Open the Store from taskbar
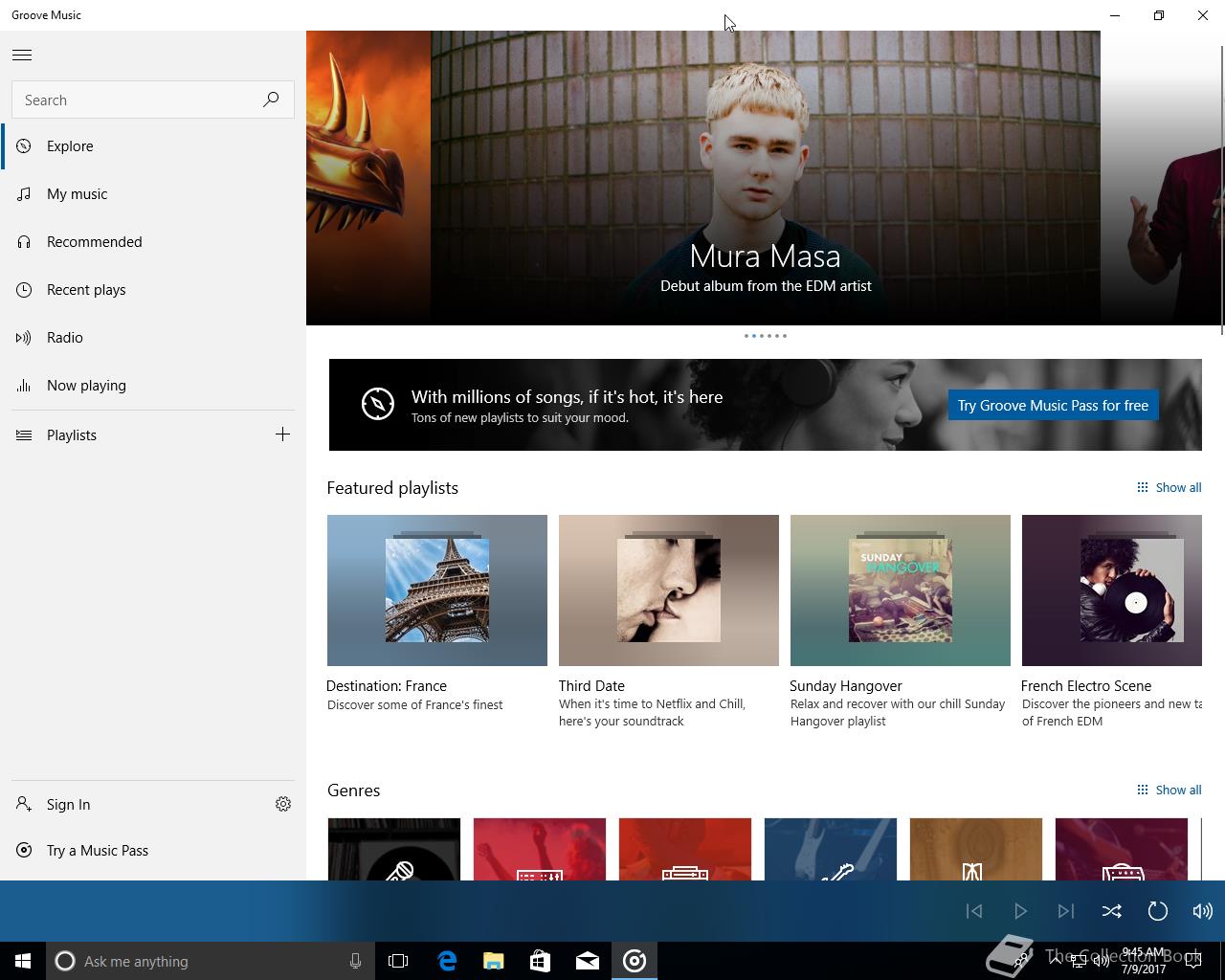This screenshot has width=1225, height=980. point(541,961)
